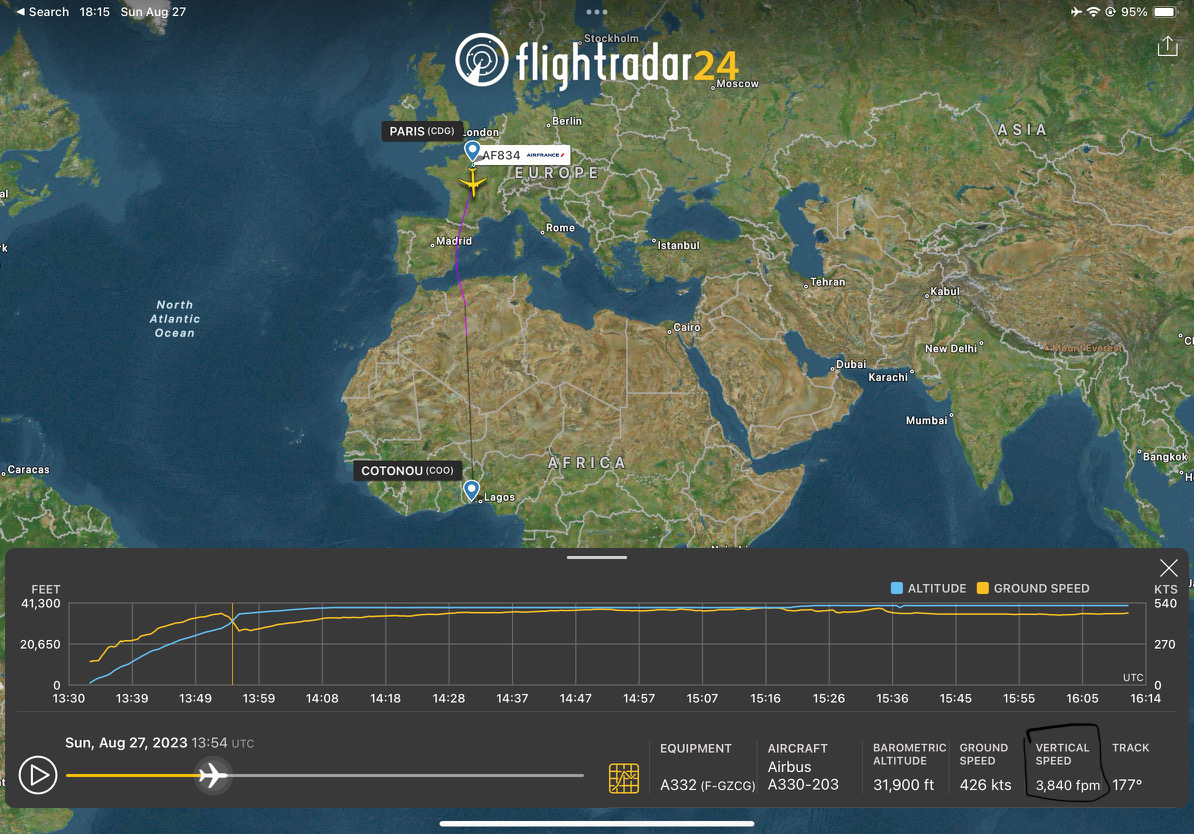1194x834 pixels.
Task: Tap the yellow aircraft icon on map
Action: pos(473,183)
